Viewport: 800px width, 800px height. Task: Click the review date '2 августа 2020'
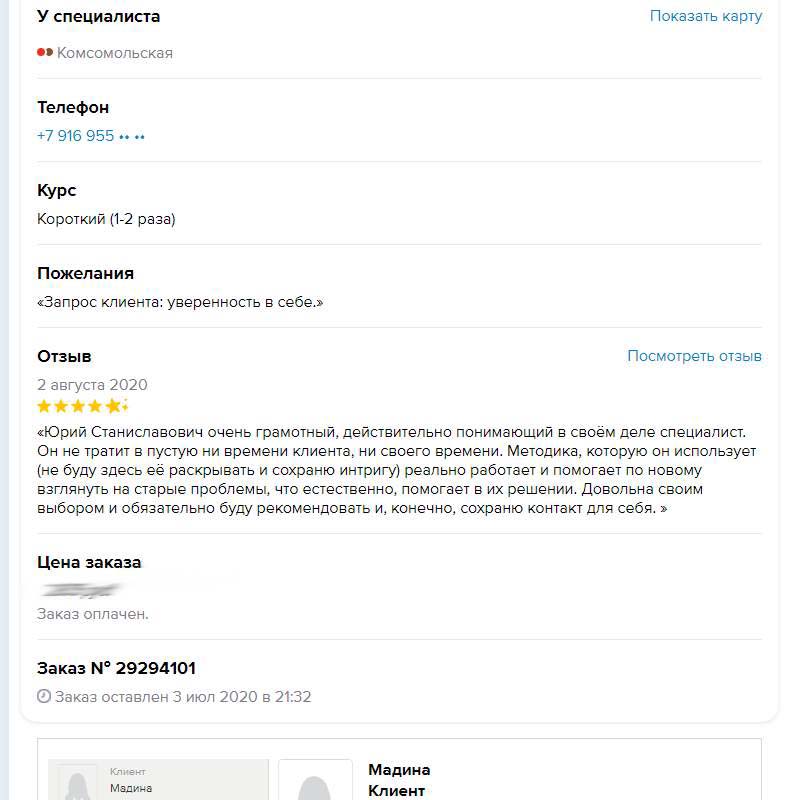click(x=92, y=385)
